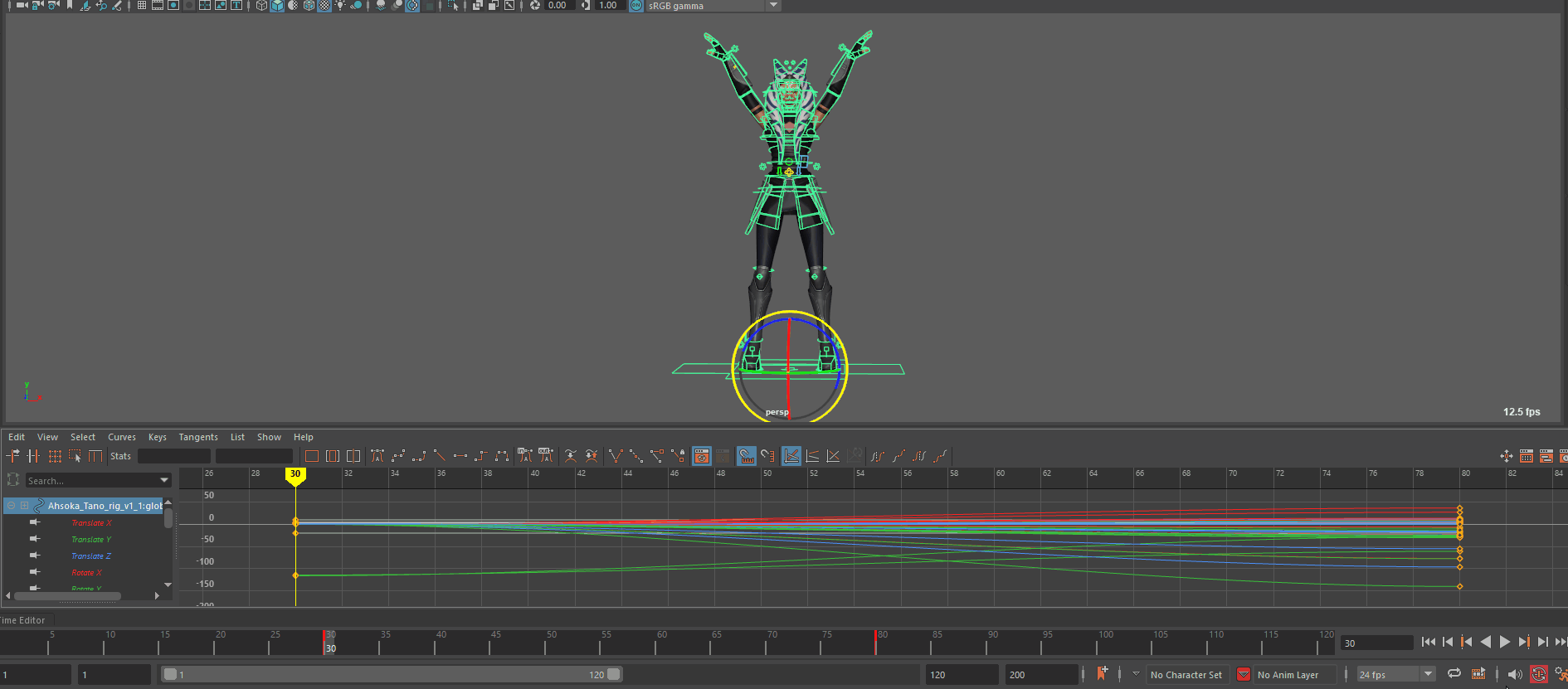Open the Curves menu
Screen dimensions: 1568x689
(122, 437)
